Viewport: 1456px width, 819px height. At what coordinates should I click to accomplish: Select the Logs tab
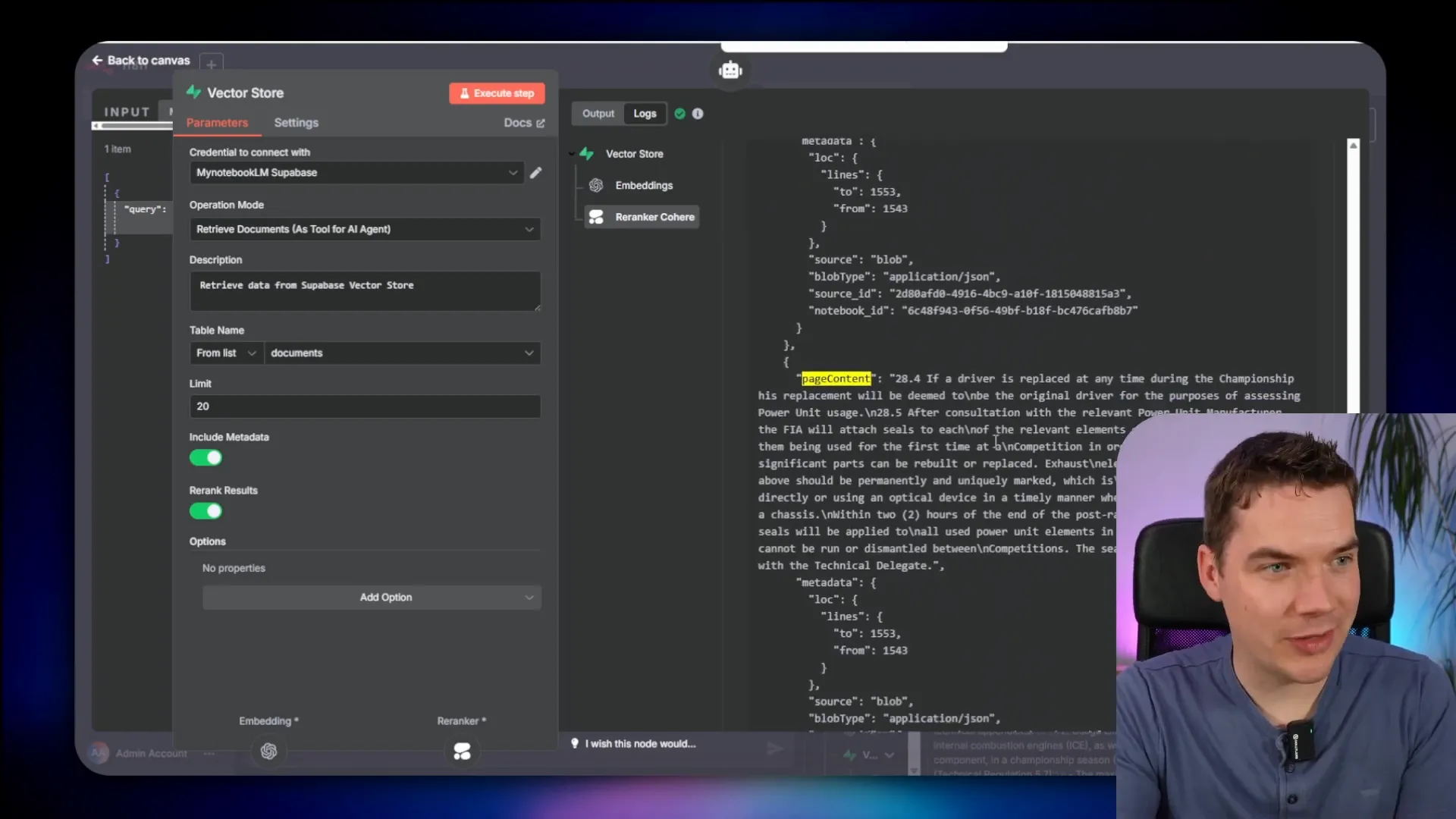pyautogui.click(x=645, y=114)
